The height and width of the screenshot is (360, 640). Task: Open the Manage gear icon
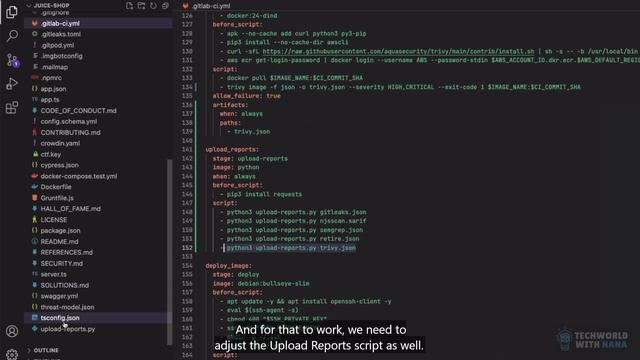click(12, 354)
